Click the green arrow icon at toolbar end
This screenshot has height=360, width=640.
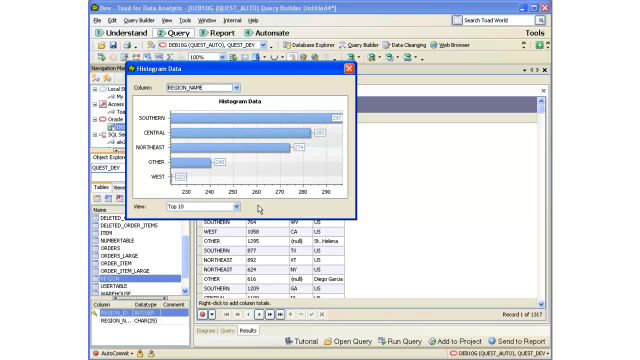pyautogui.click(x=539, y=45)
